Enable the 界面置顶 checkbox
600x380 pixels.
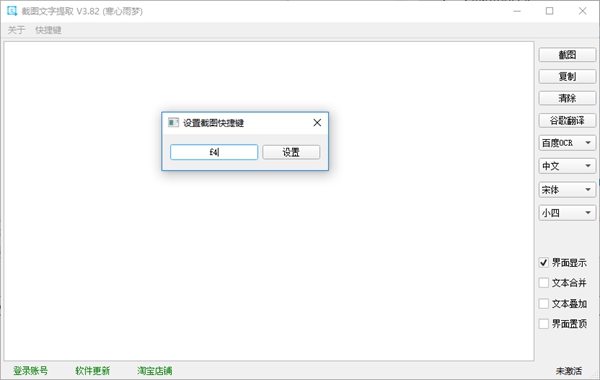point(543,324)
